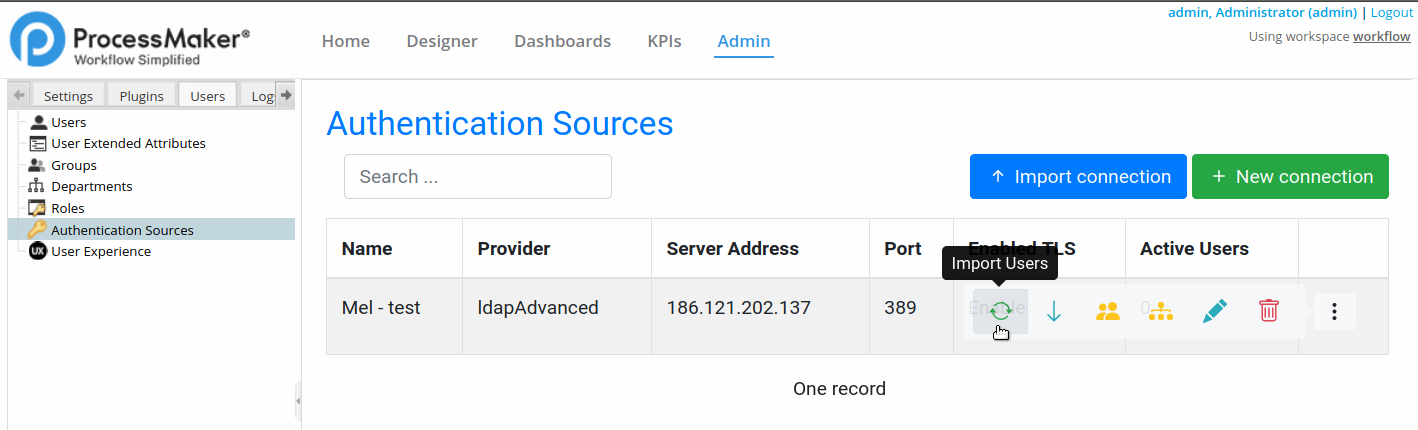Switch to the Settings tab

68,96
